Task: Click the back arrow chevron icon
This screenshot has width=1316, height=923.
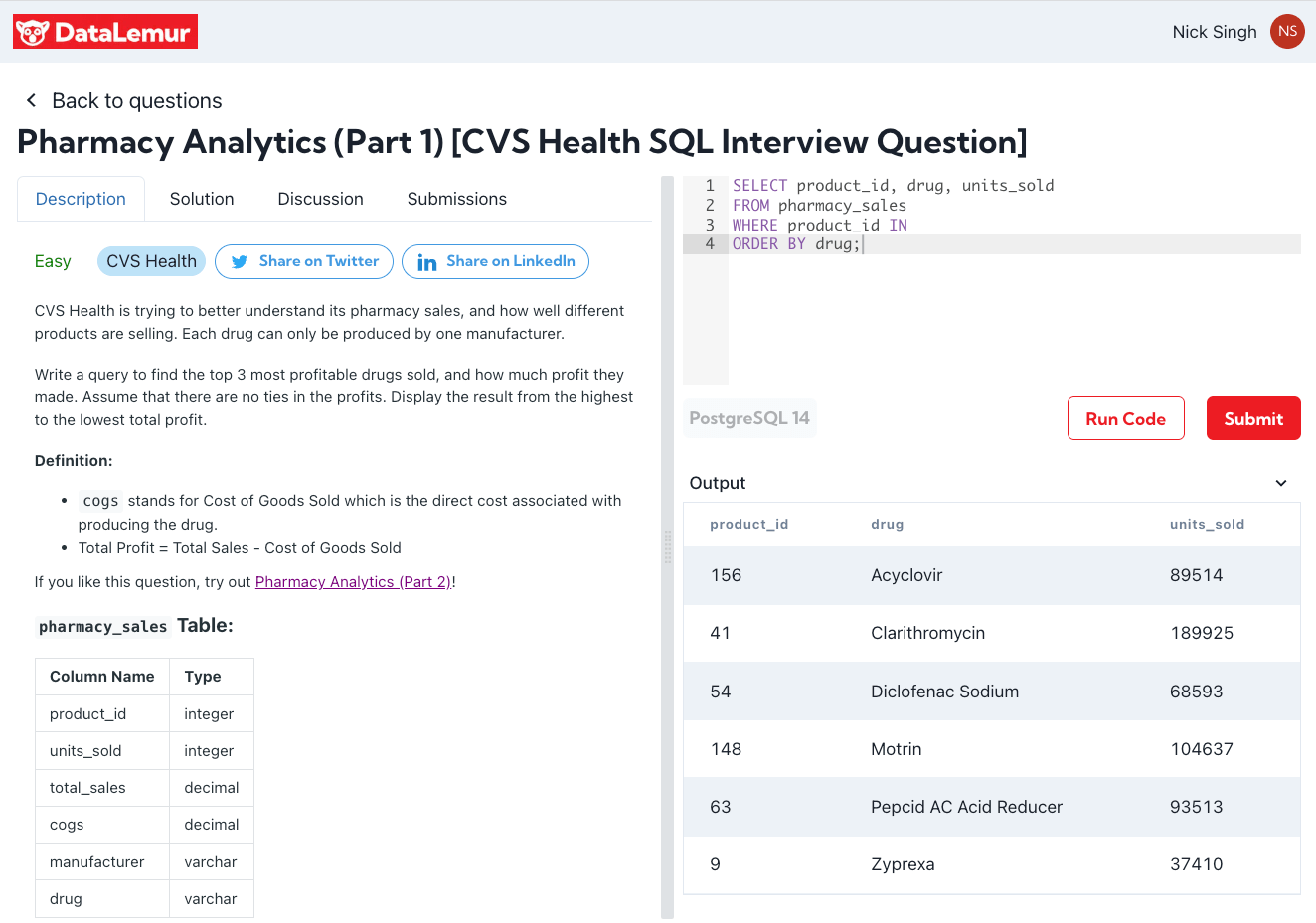Action: click(31, 100)
